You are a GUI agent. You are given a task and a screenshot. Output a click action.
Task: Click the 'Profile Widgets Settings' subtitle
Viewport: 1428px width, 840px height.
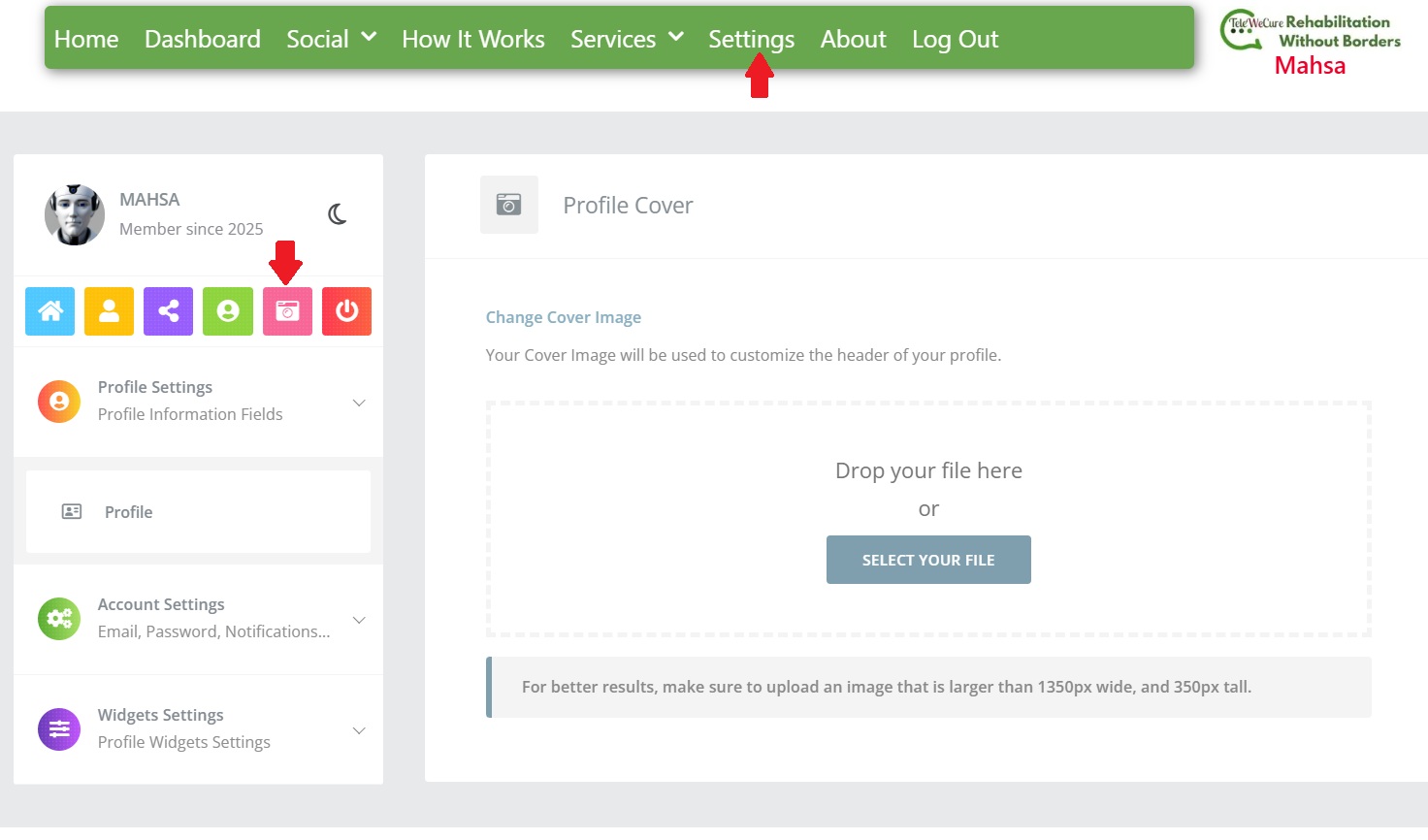pyautogui.click(x=184, y=742)
